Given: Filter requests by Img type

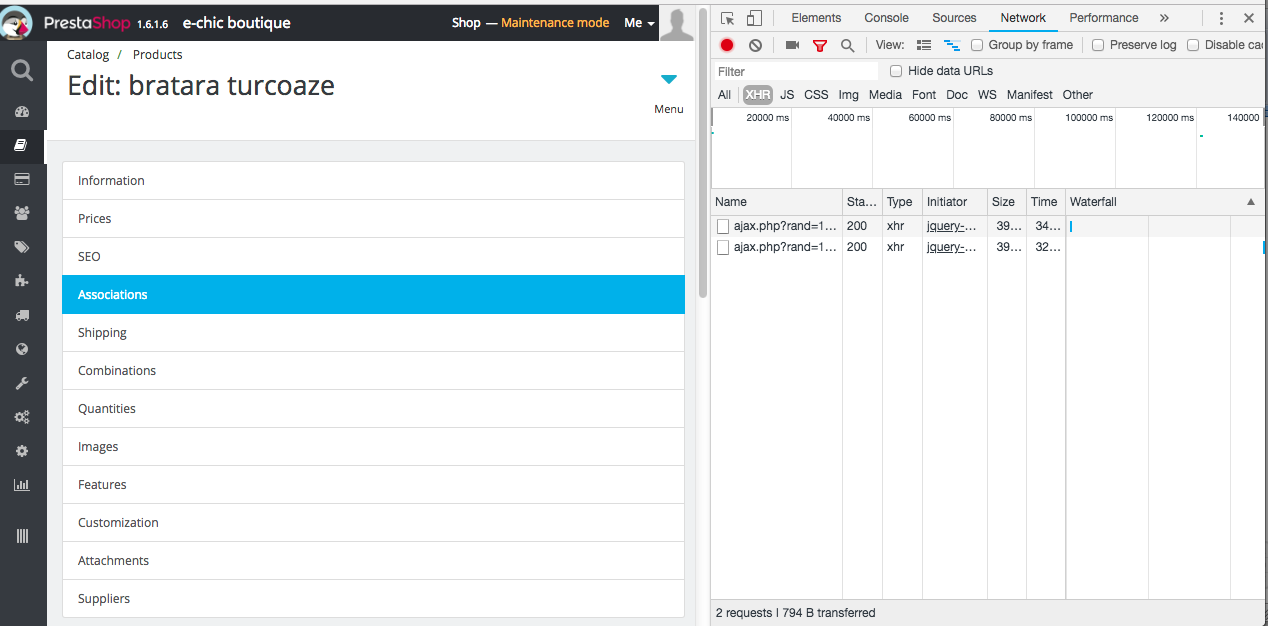Looking at the screenshot, I should (x=848, y=95).
